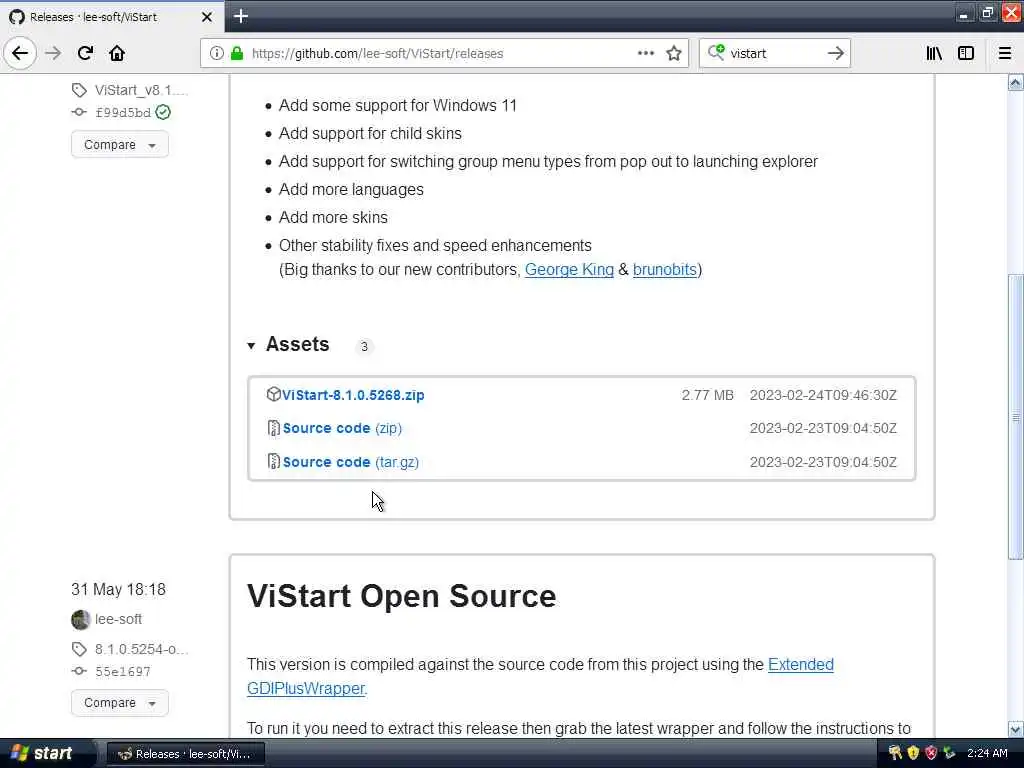The width and height of the screenshot is (1024, 768).
Task: Open the browser home page icon
Action: [x=117, y=53]
